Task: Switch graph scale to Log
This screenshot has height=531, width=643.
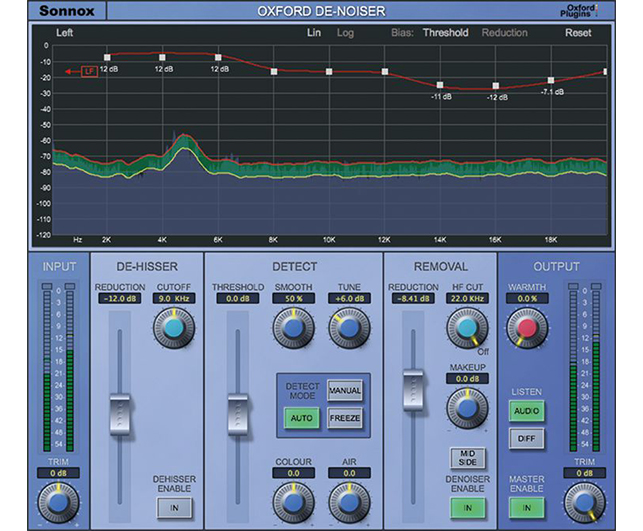Action: click(345, 33)
